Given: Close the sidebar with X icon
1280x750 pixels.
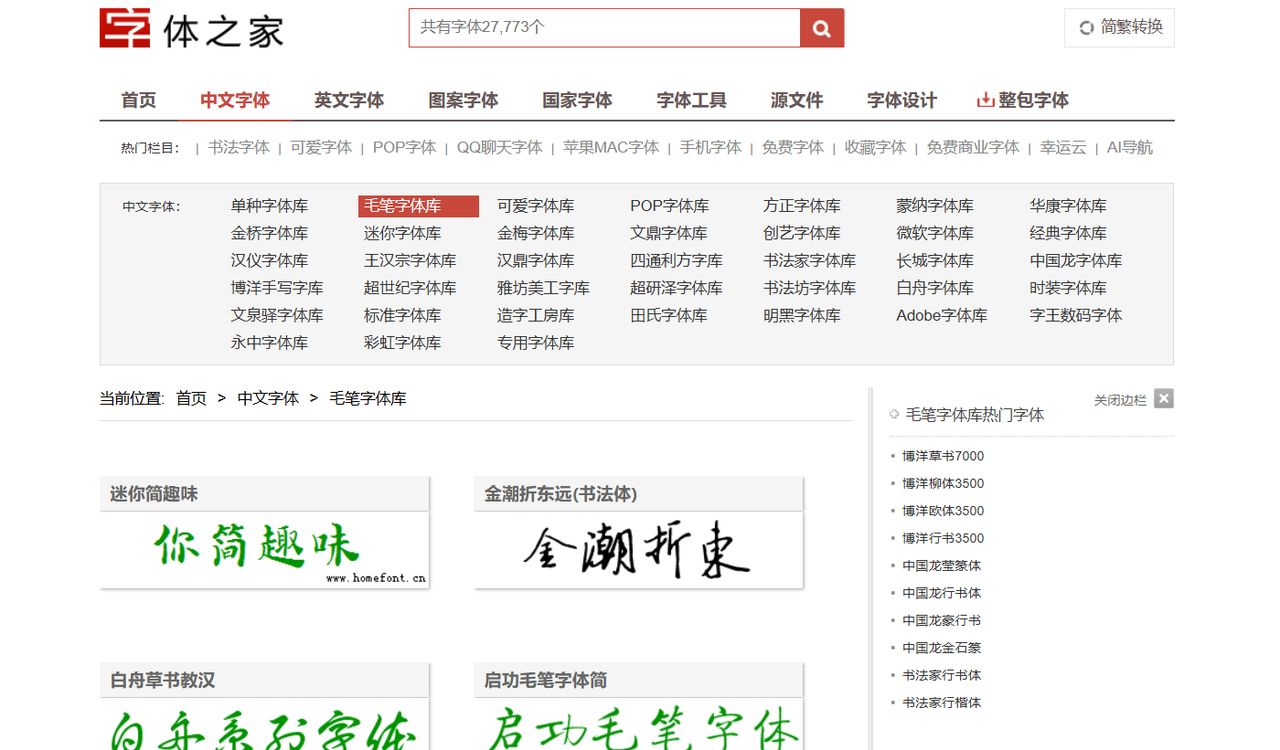Looking at the screenshot, I should (1163, 399).
